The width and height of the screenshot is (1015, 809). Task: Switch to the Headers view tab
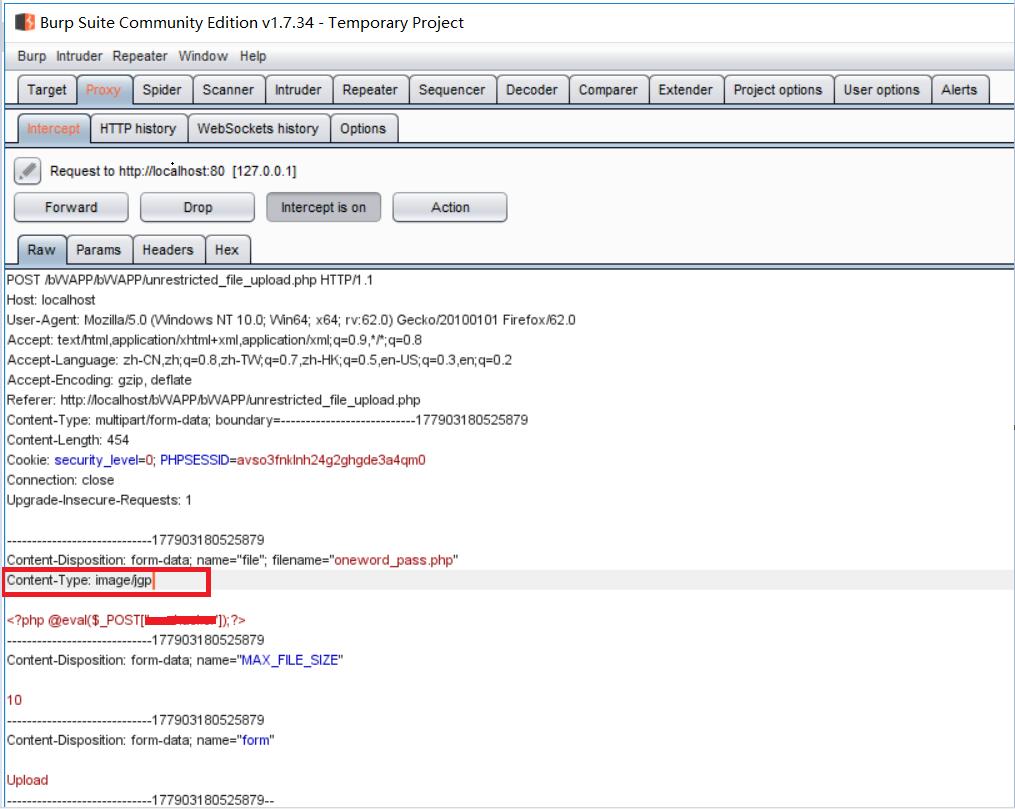pyautogui.click(x=168, y=250)
